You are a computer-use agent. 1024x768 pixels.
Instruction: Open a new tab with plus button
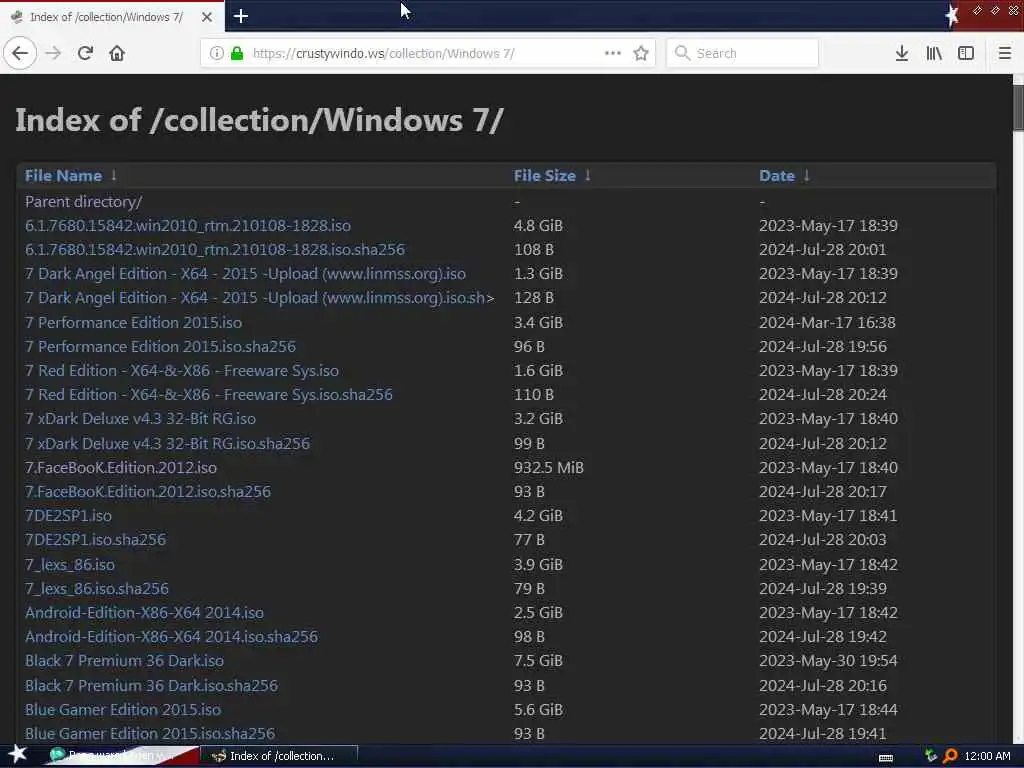point(241,16)
